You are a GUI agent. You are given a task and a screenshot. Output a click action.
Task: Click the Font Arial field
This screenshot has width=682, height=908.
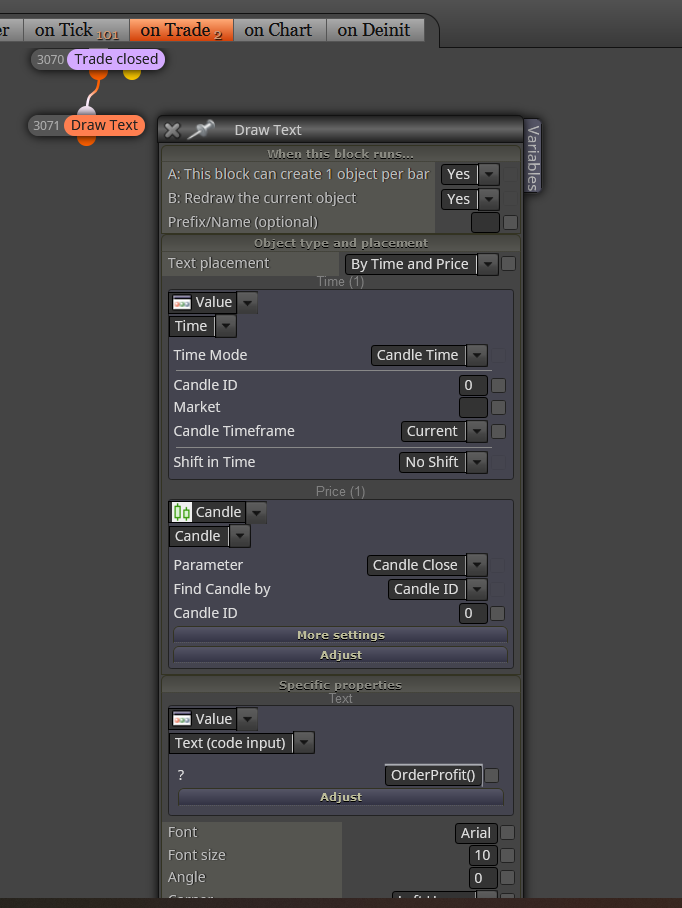coord(476,833)
